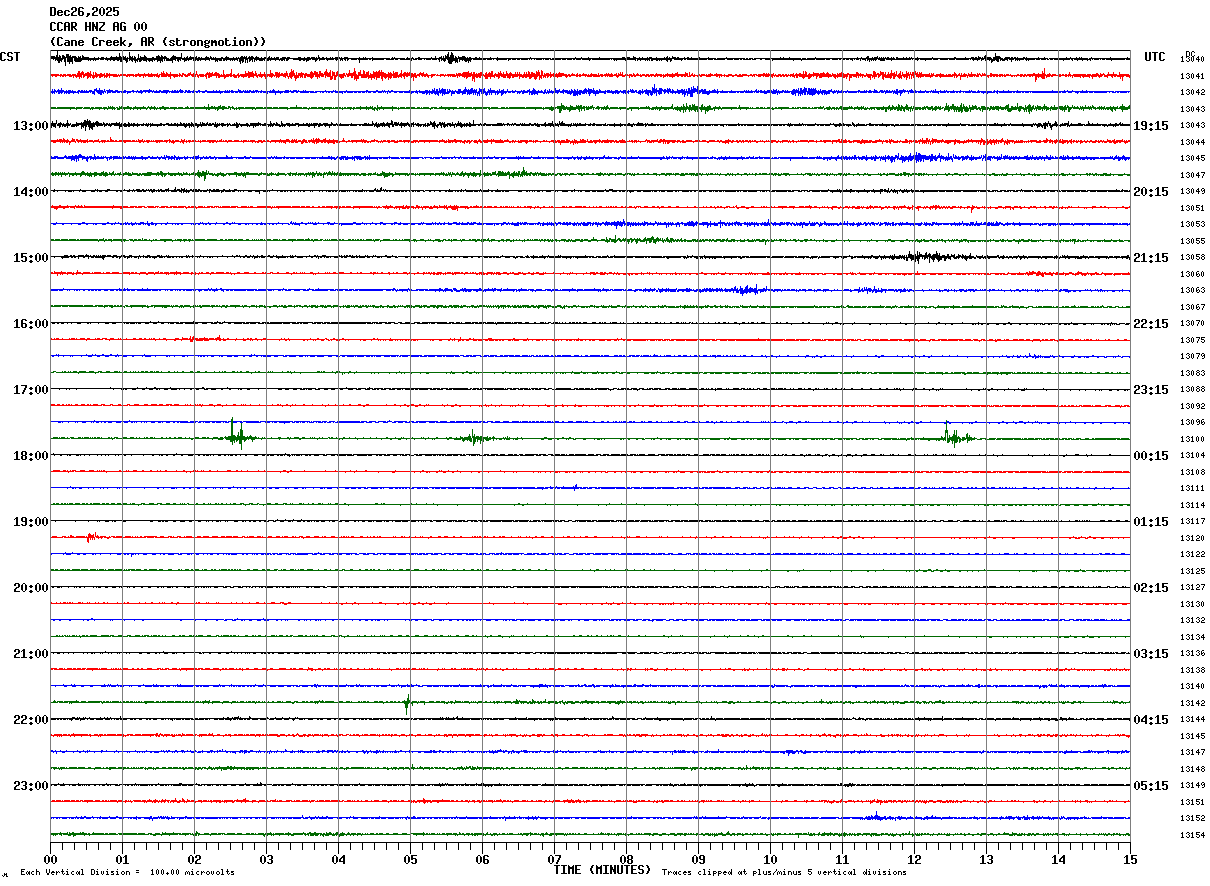Screen dimensions: 1210x886
Task: Click the 13:00 CST time label
Action: click(30, 126)
